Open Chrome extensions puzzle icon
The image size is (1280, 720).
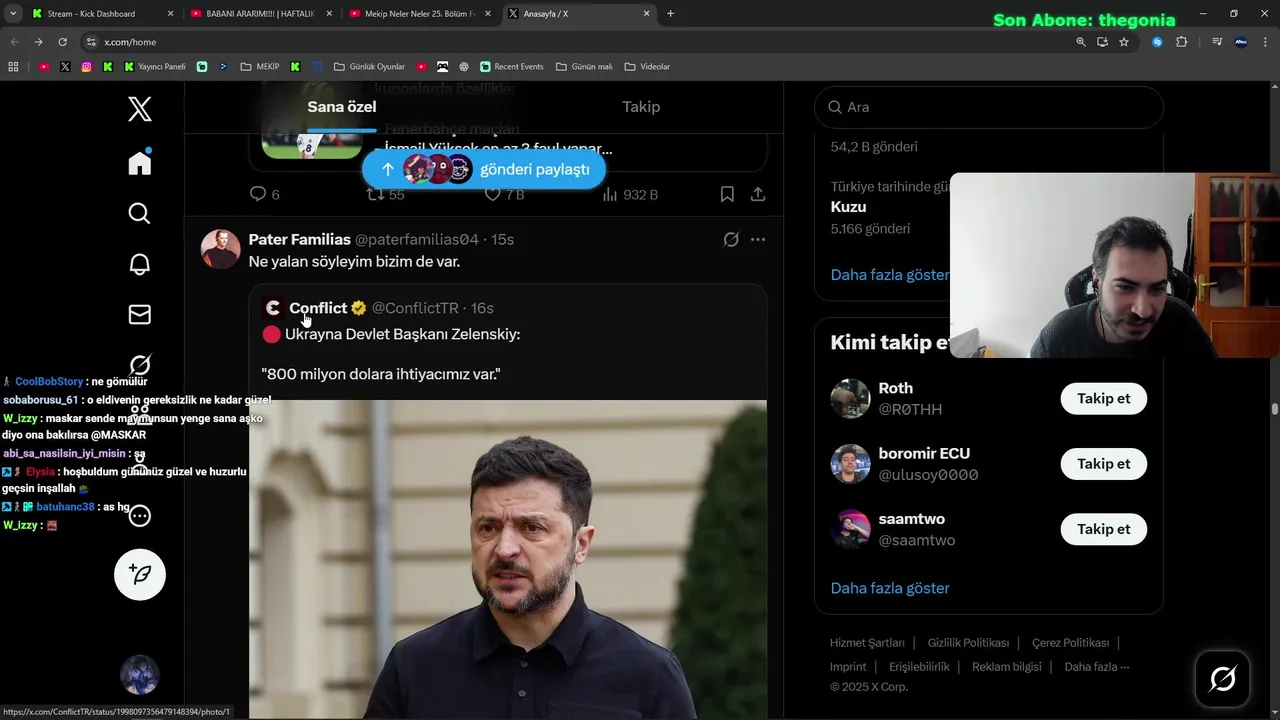tap(1182, 42)
